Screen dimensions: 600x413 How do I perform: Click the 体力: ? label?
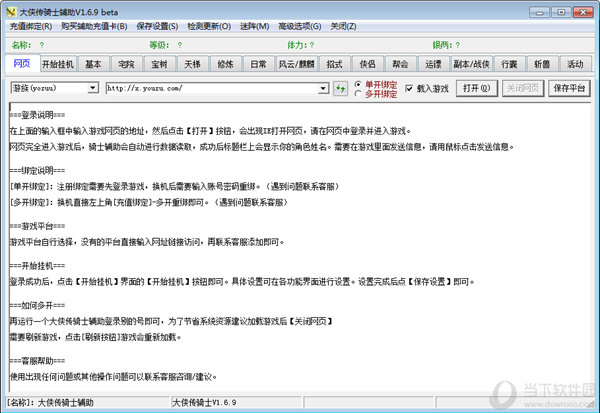(301, 45)
